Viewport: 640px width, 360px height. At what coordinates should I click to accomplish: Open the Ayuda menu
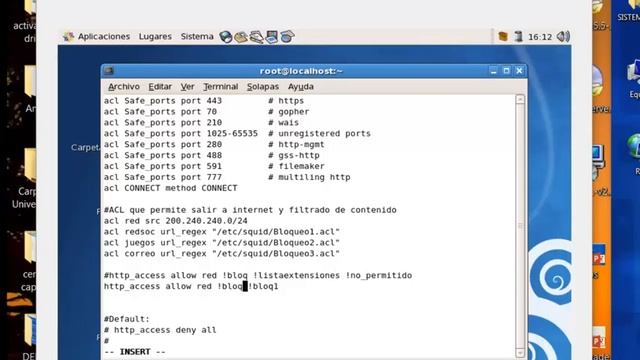301,87
